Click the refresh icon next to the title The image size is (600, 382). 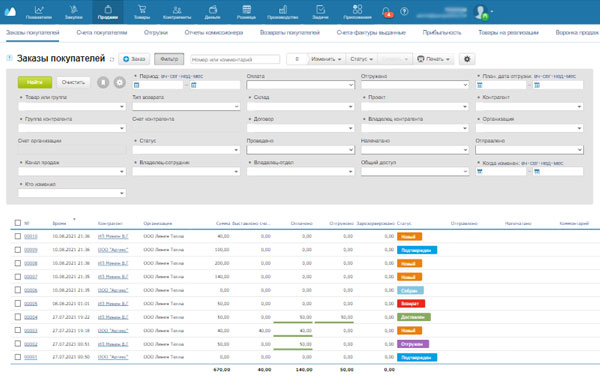112,59
